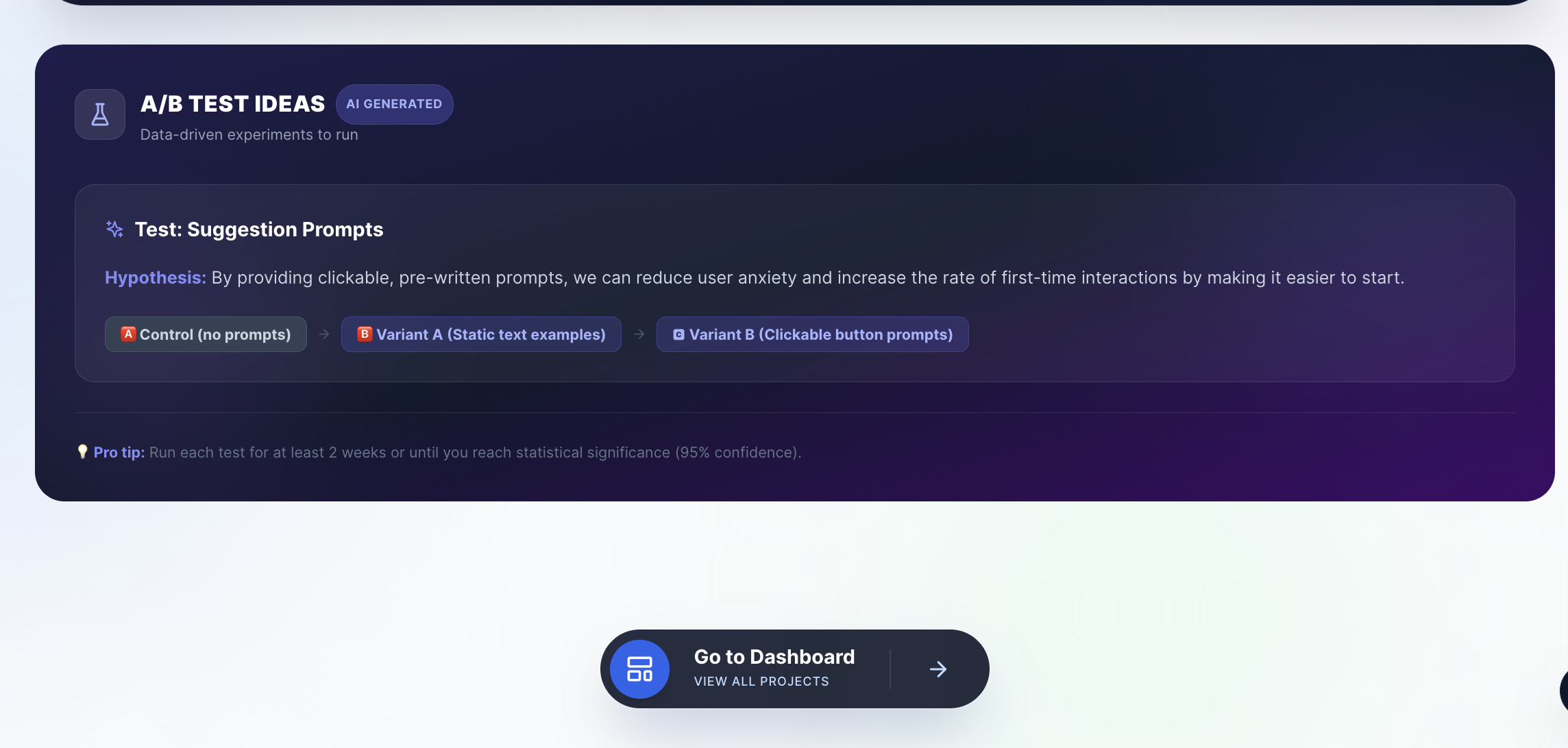Click the right arrow in Go to Dashboard
The image size is (1568, 748).
(938, 669)
